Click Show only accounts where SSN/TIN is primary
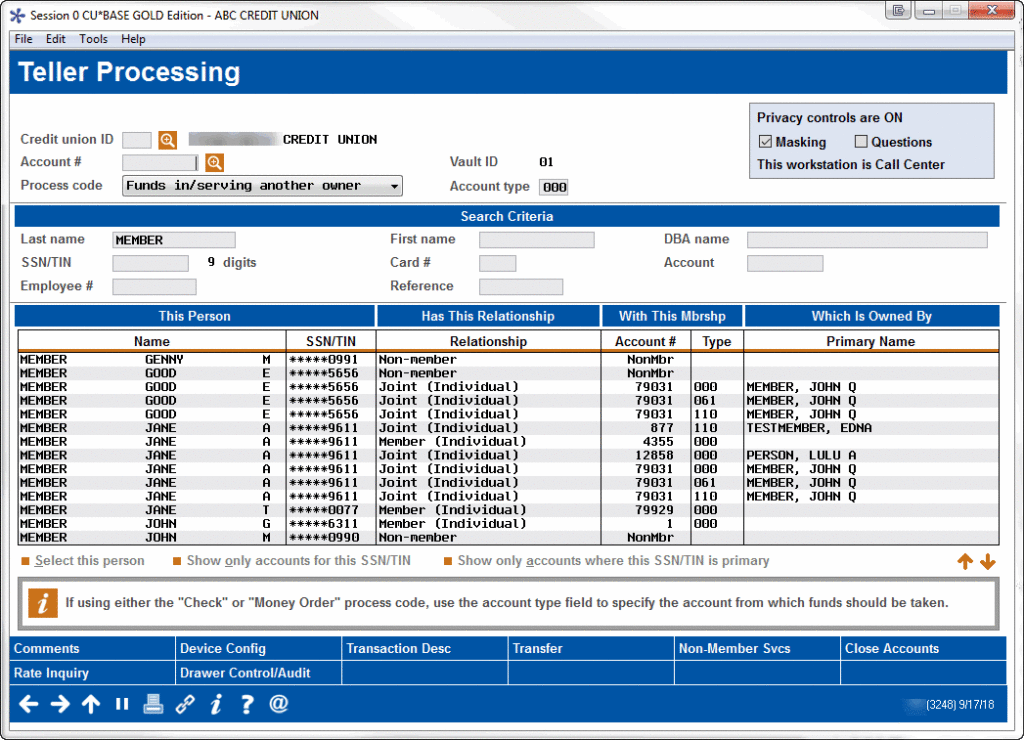The height and width of the screenshot is (740, 1024). coord(607,561)
